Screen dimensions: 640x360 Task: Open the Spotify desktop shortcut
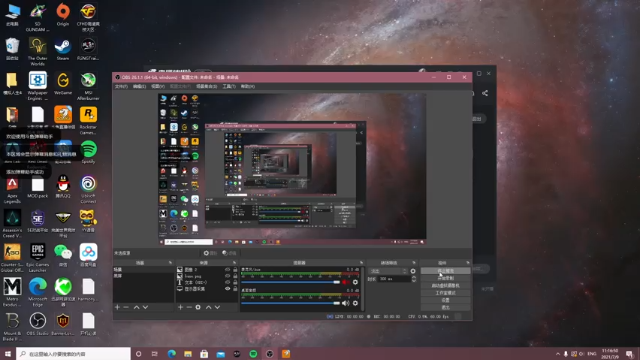click(x=88, y=152)
